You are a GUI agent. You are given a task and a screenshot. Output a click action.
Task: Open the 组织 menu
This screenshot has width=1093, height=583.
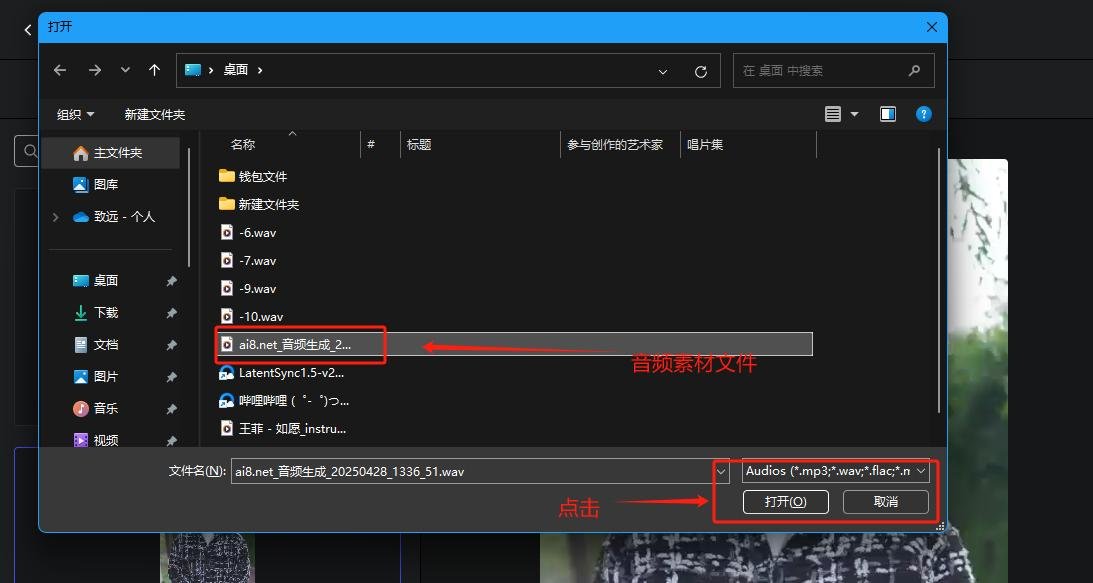tap(74, 113)
